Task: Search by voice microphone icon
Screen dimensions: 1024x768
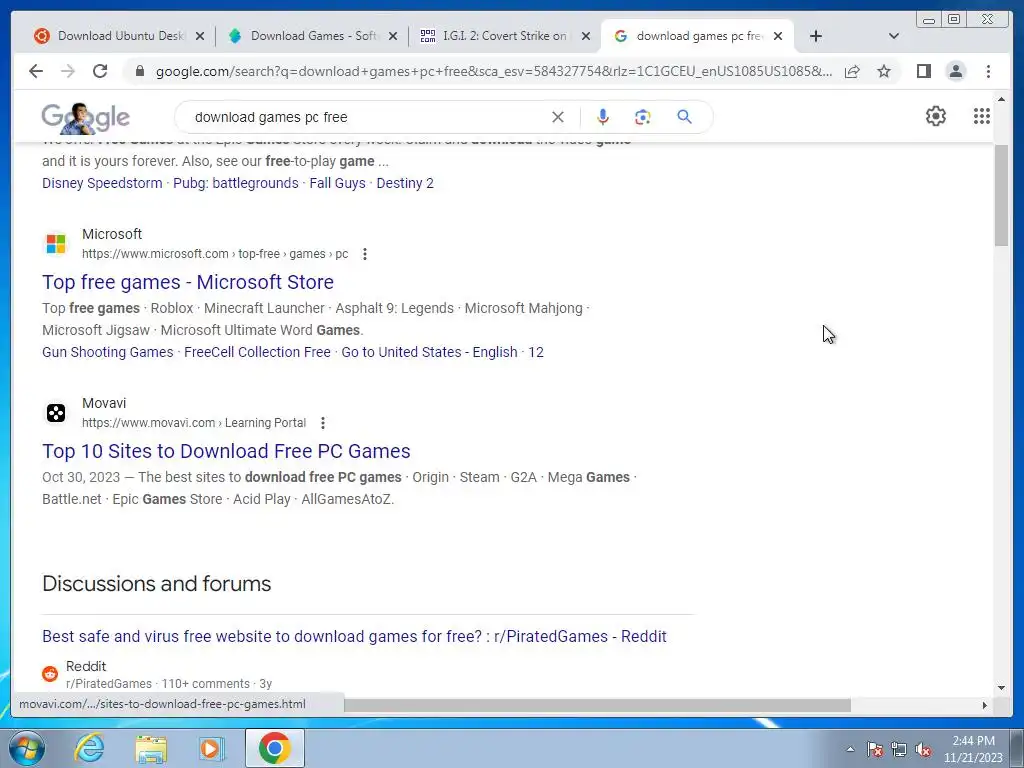Action: click(x=603, y=117)
